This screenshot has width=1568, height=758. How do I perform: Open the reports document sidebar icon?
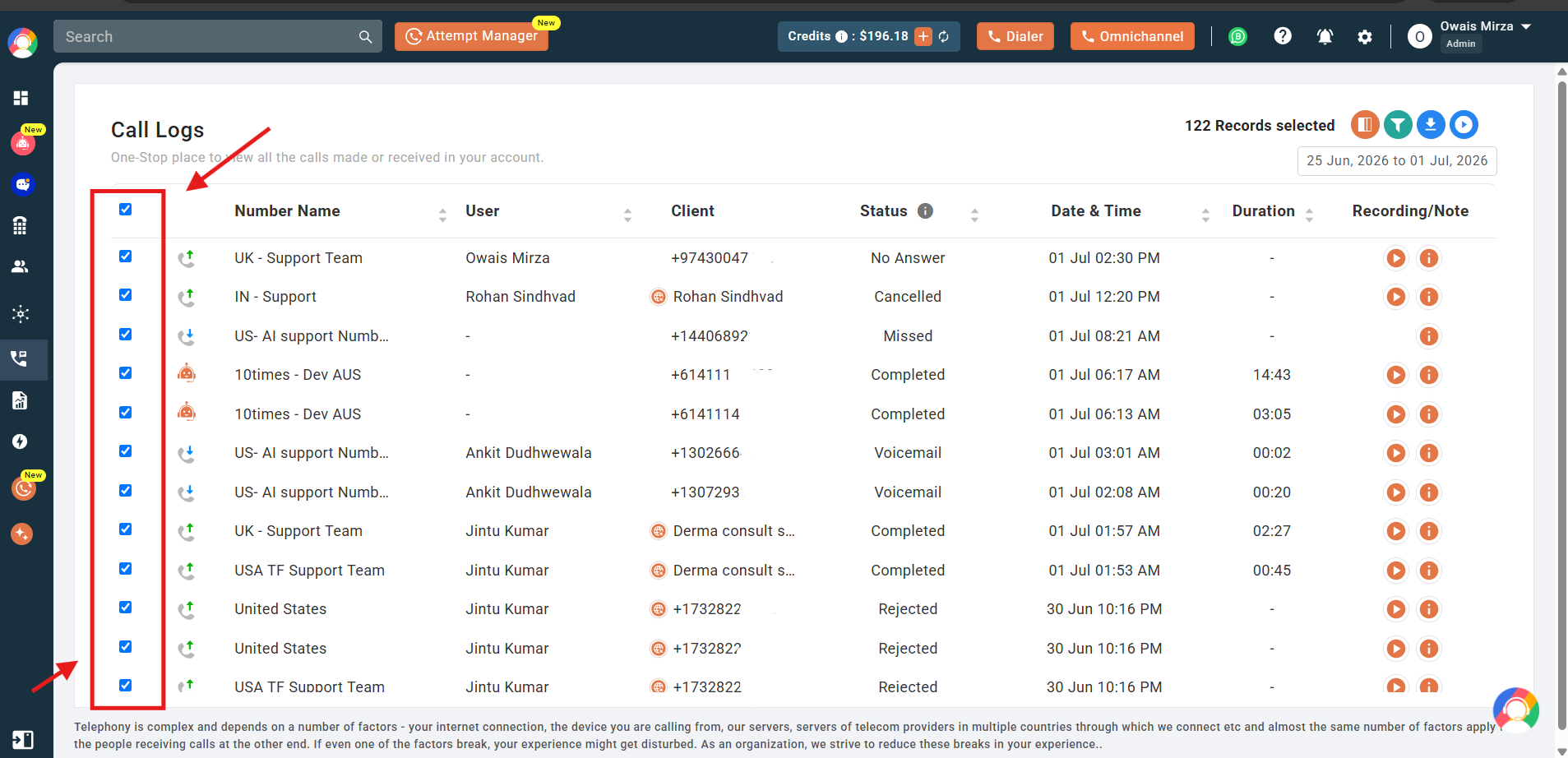(x=21, y=400)
